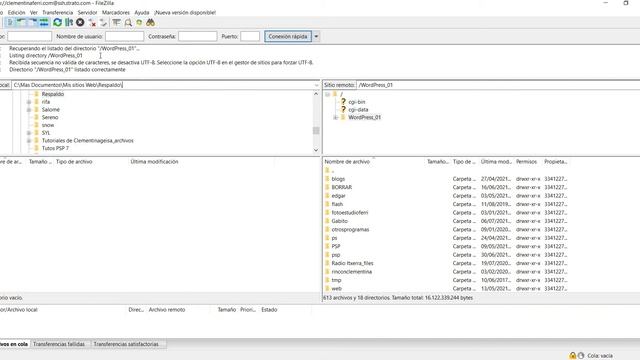This screenshot has height=360, width=640.
Task: Switch to the Transferencias fallidas tab
Action: coord(59,344)
